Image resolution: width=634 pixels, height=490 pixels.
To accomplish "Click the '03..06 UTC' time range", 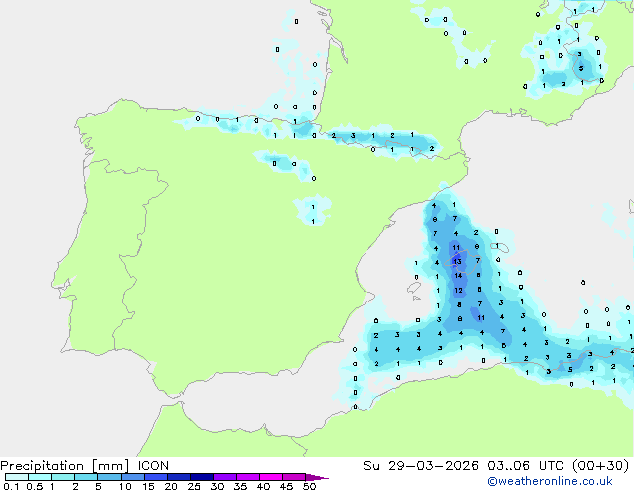I will (x=525, y=466).
